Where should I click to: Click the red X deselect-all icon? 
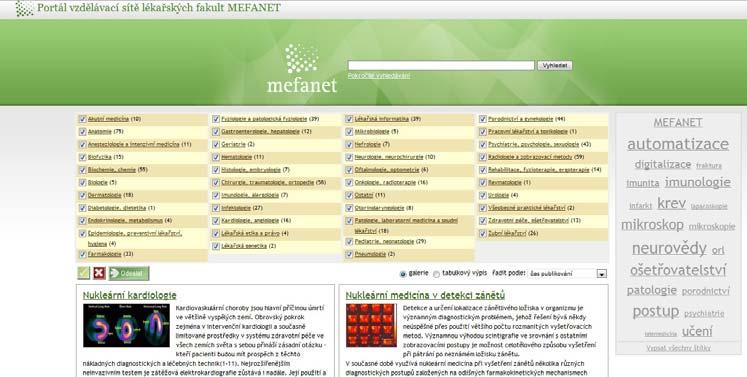99,273
